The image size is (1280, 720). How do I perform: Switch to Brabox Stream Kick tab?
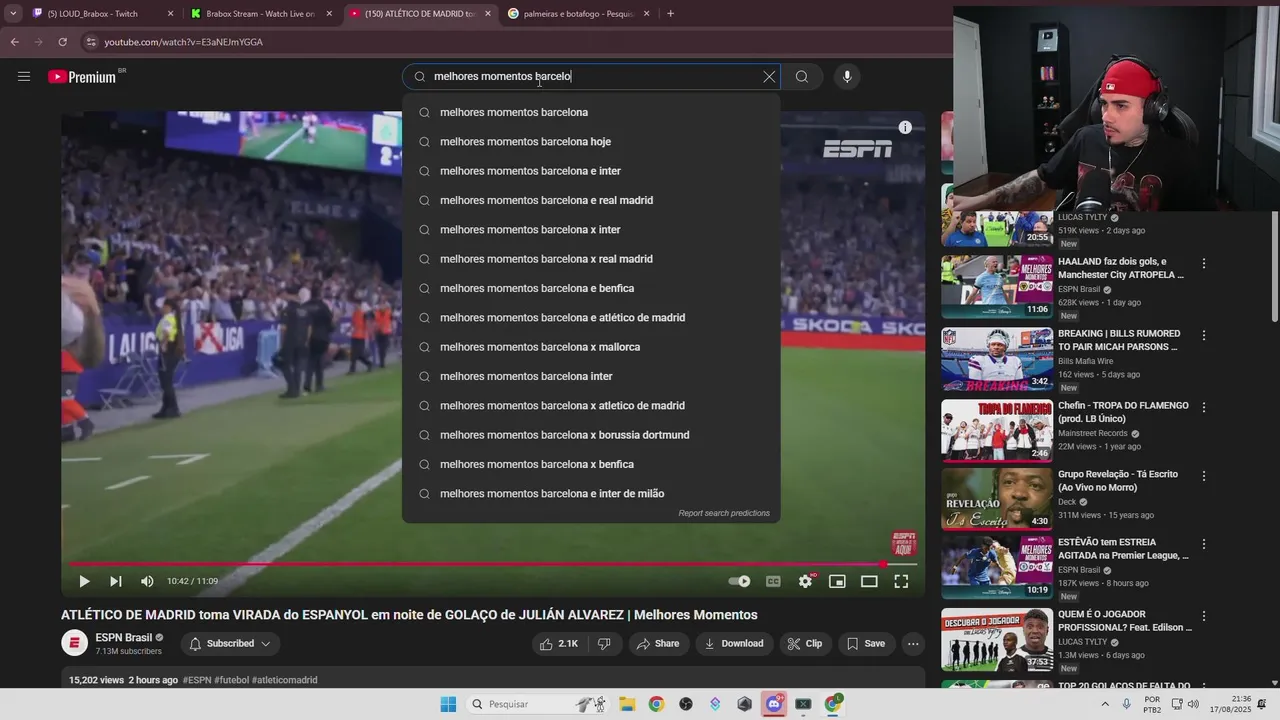(260, 14)
